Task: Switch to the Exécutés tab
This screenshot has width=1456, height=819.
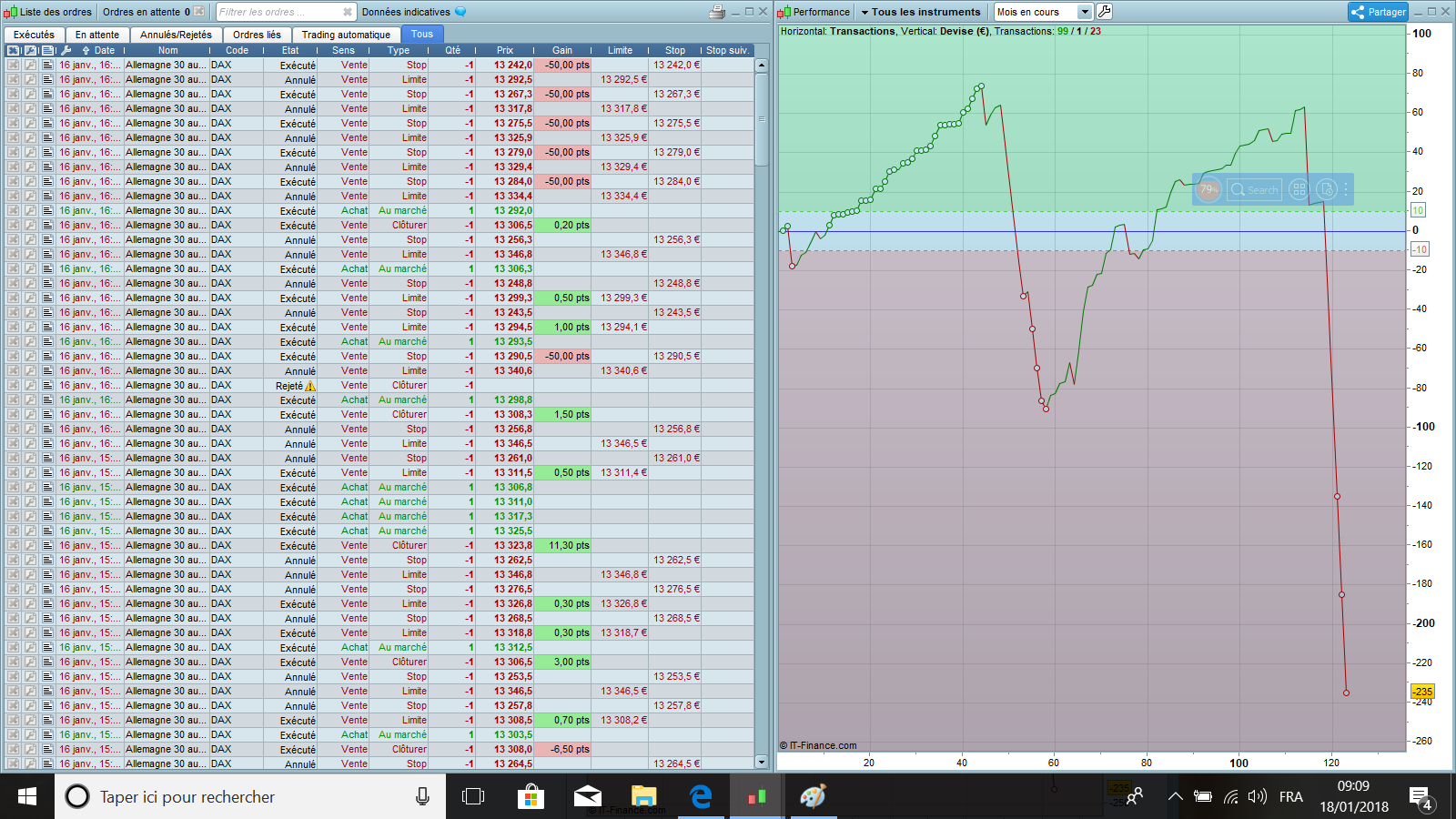Action: [x=34, y=35]
